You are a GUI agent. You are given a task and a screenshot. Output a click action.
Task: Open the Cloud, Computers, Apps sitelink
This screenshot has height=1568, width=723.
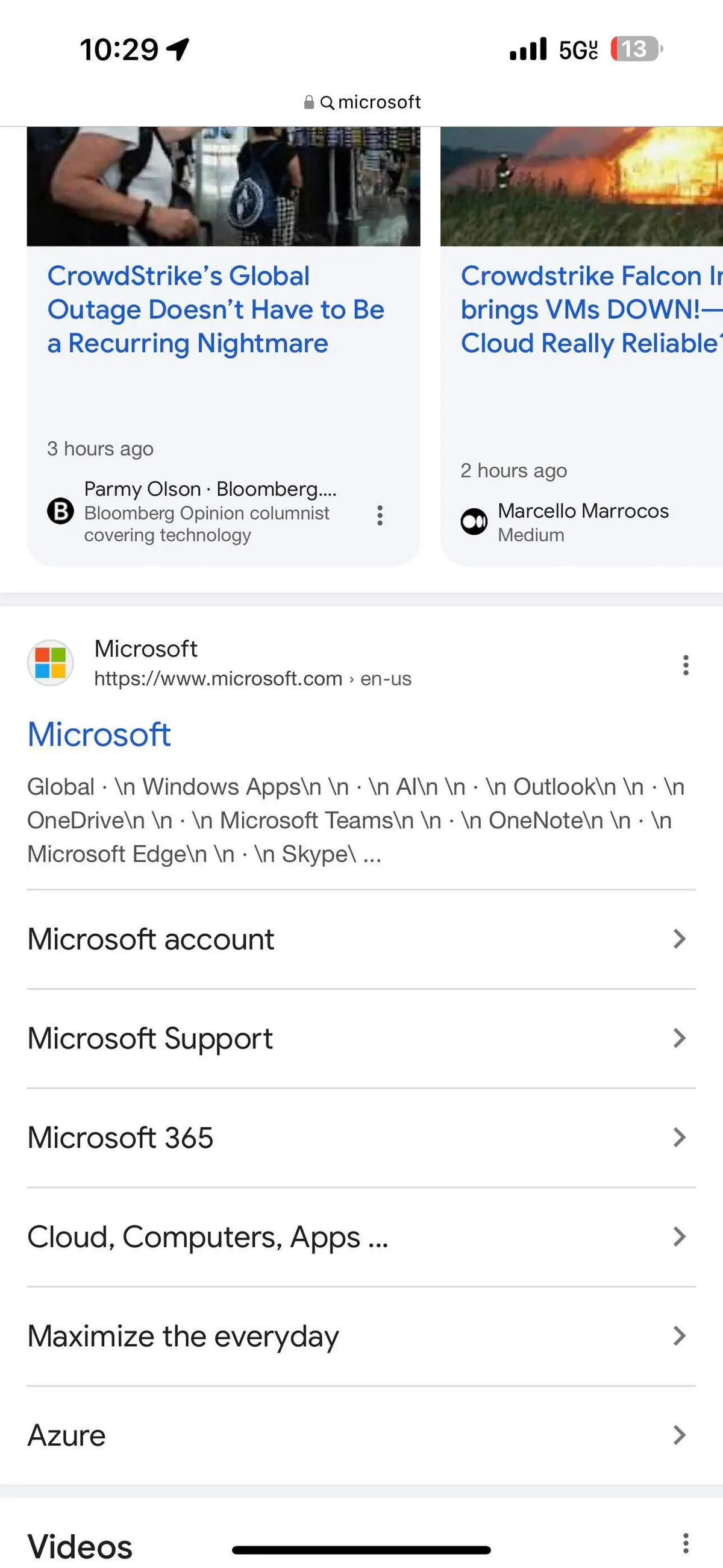click(x=207, y=1237)
